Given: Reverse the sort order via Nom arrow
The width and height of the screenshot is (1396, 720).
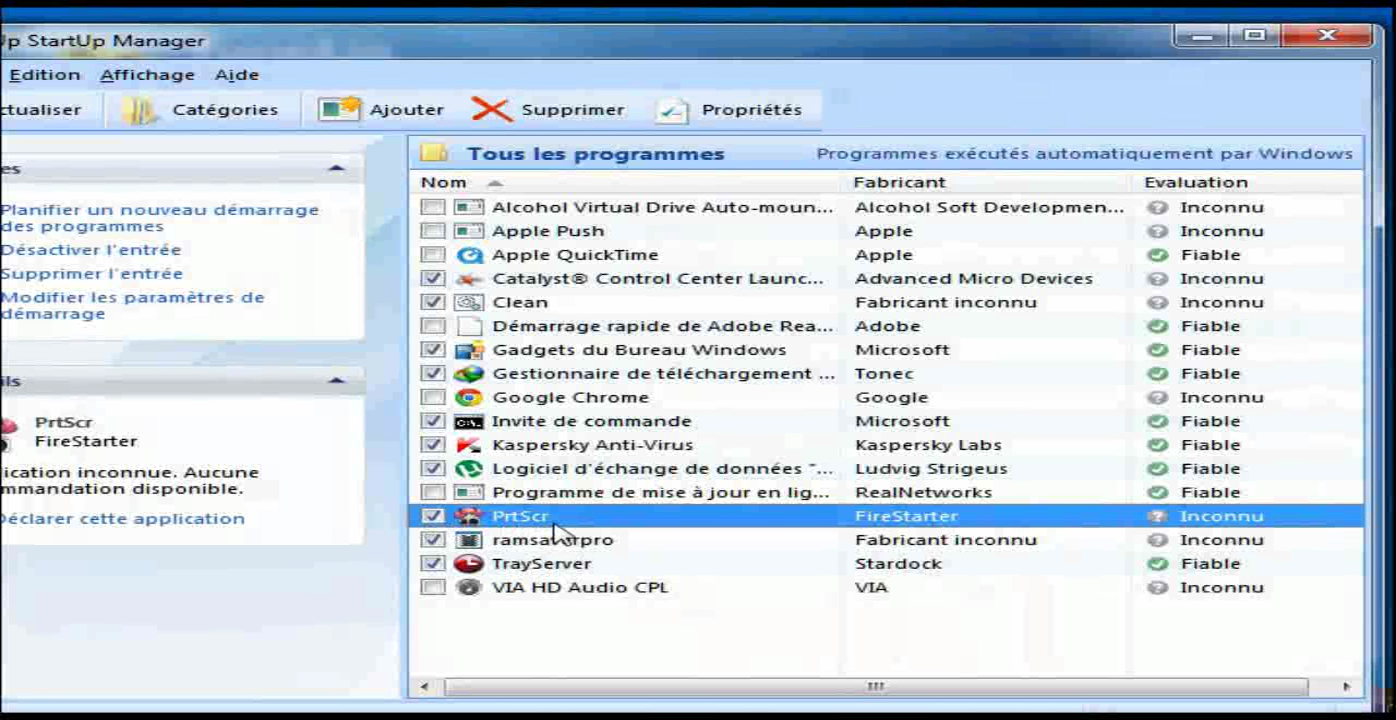Looking at the screenshot, I should click(x=494, y=183).
